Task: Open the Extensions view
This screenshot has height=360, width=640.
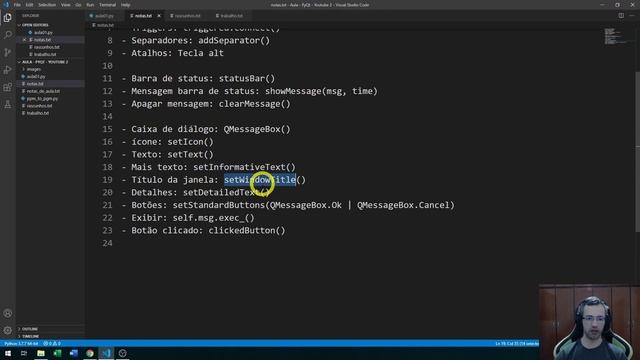Action: [8, 87]
